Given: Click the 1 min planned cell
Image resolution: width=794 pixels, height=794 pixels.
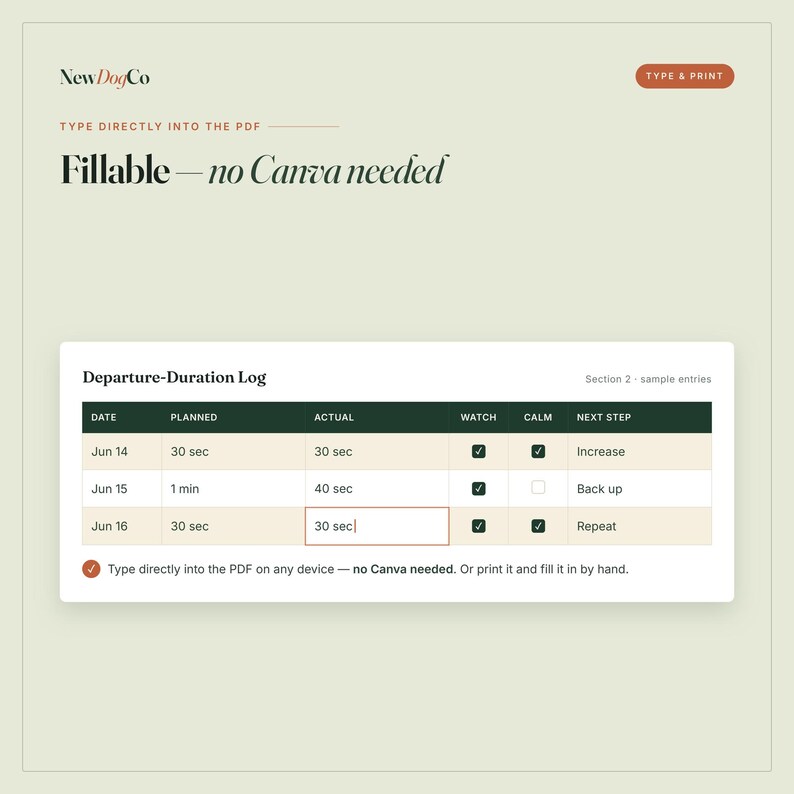Looking at the screenshot, I should pyautogui.click(x=233, y=489).
